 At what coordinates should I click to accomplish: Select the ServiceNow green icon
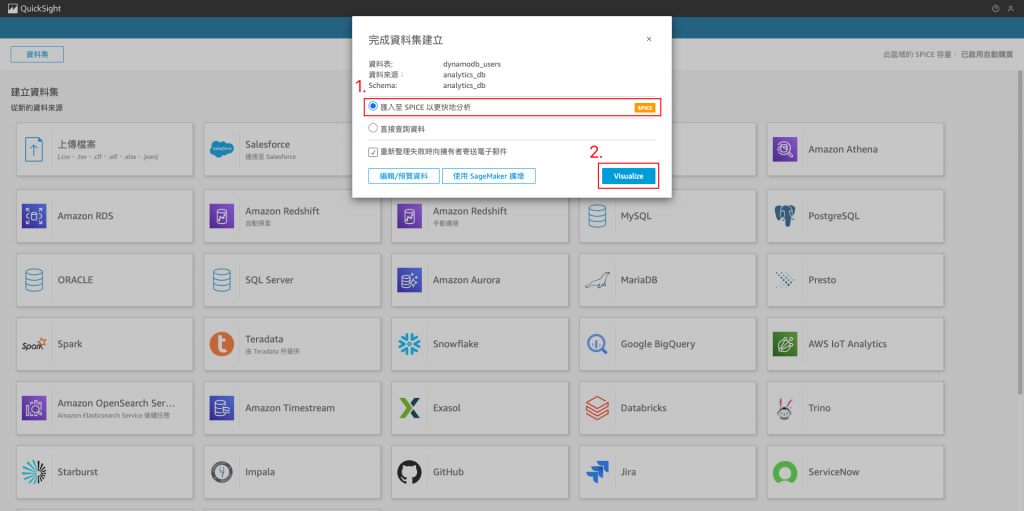coord(785,472)
